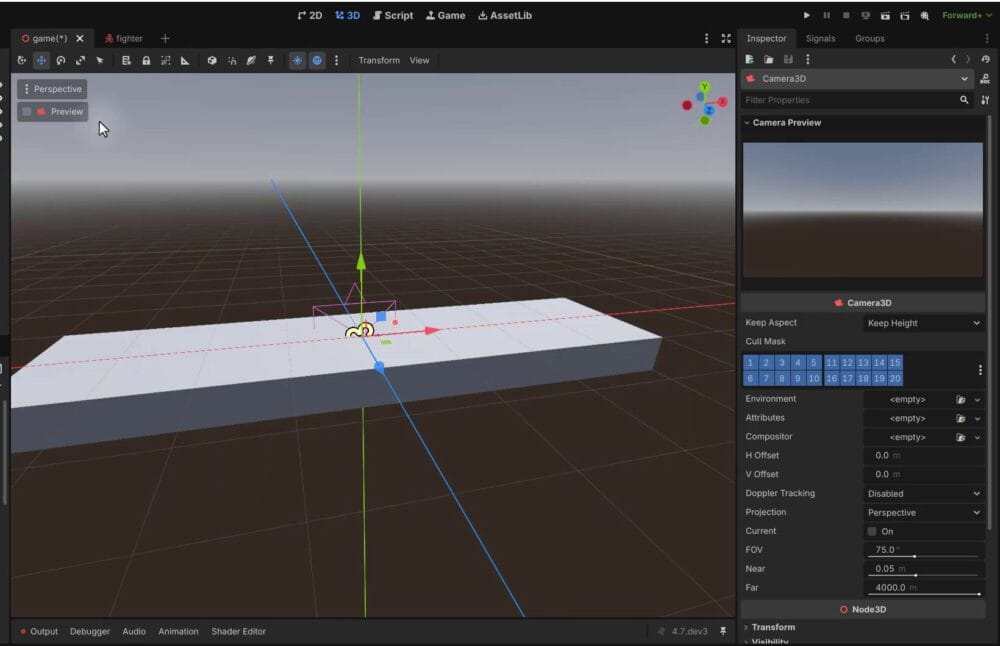Stop the running project
The height and width of the screenshot is (646, 1000).
tap(846, 15)
